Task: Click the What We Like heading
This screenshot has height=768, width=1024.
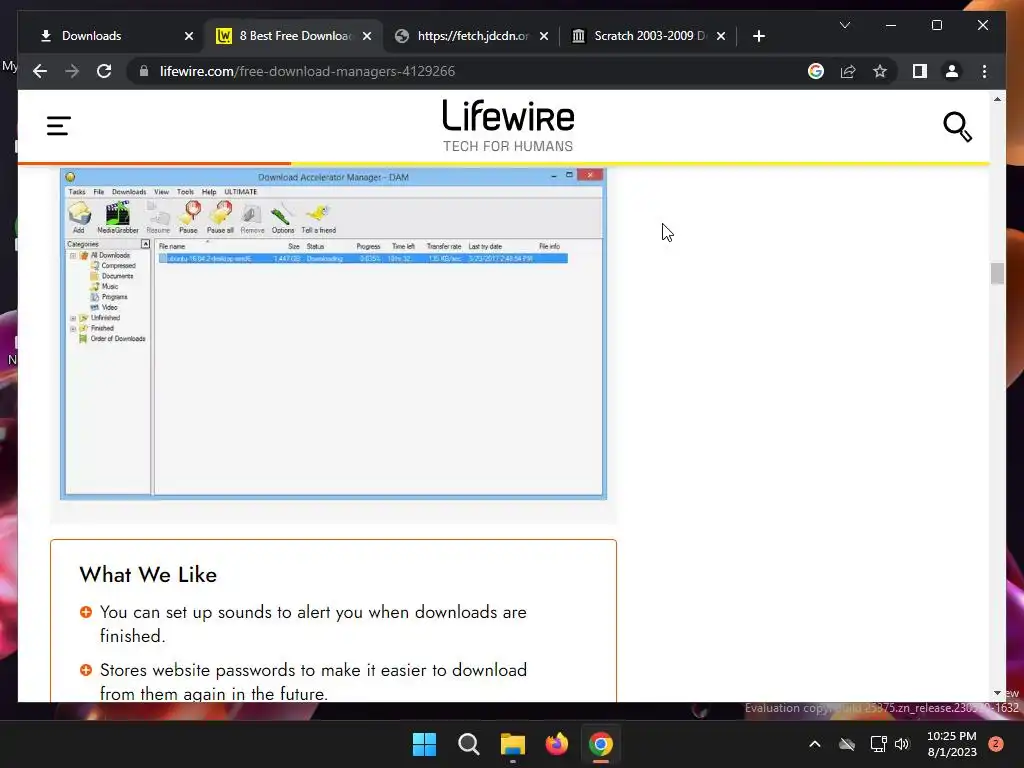Action: (x=148, y=575)
